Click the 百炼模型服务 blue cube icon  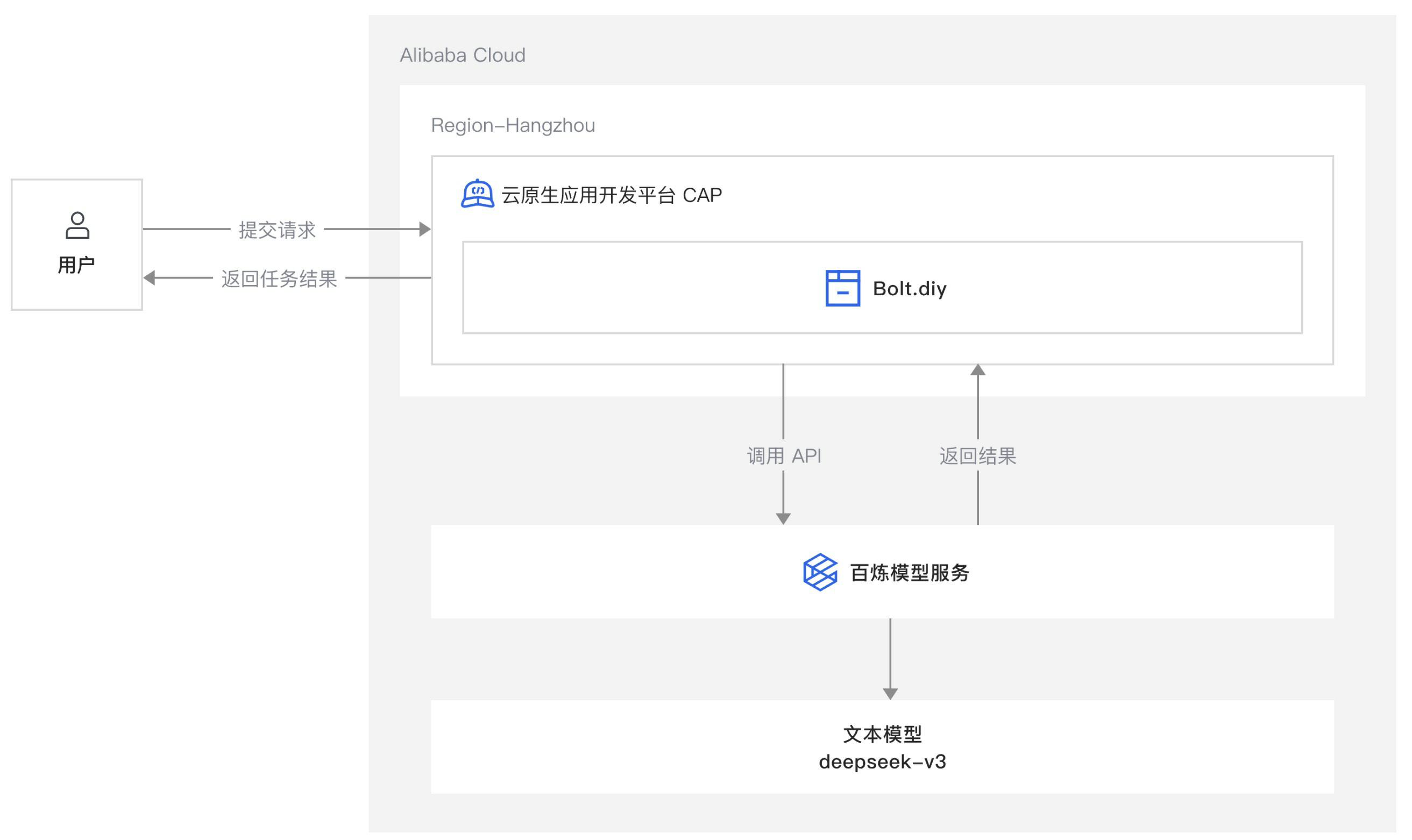(x=820, y=572)
